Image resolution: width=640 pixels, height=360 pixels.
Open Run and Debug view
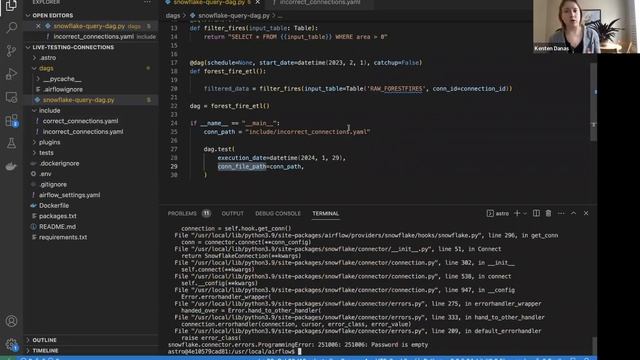(11, 74)
